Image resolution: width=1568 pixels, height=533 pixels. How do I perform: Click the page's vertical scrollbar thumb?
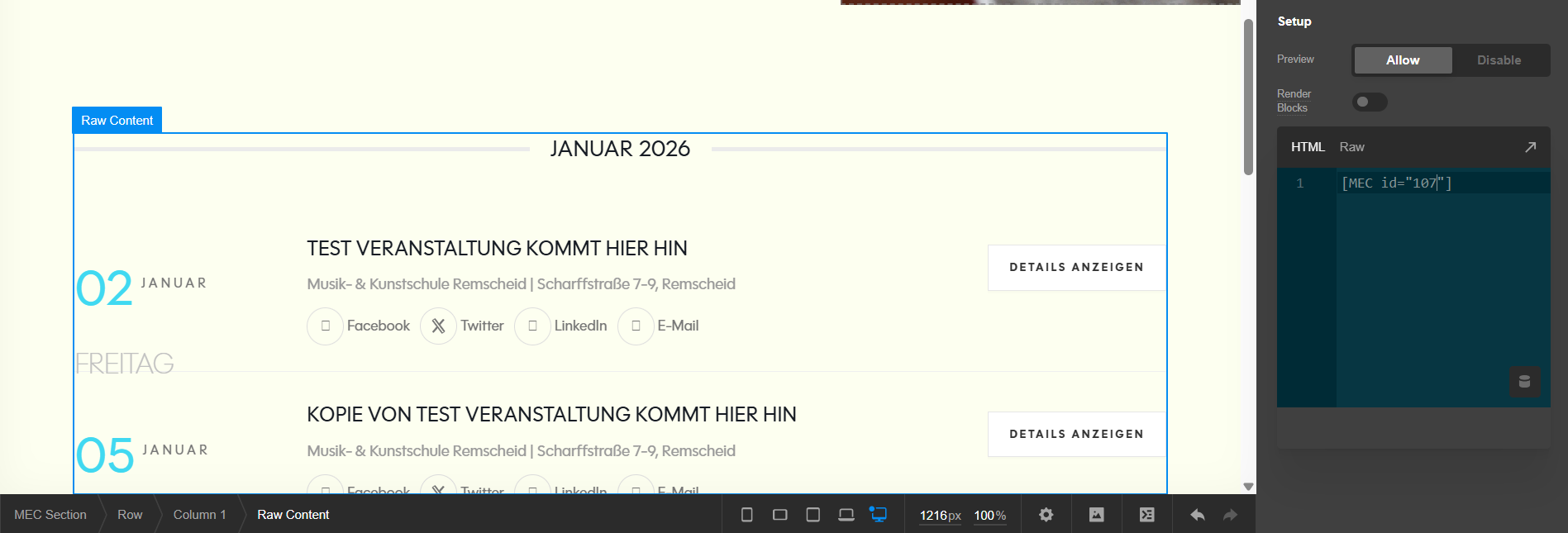click(x=1248, y=97)
